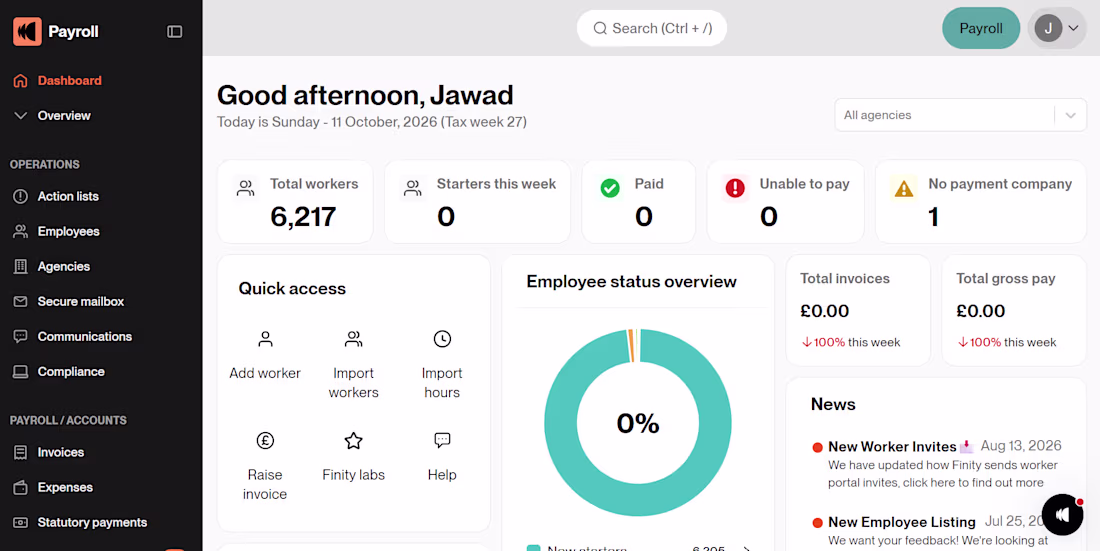
Task: Click the Add worker quick access label
Action: [x=265, y=373]
